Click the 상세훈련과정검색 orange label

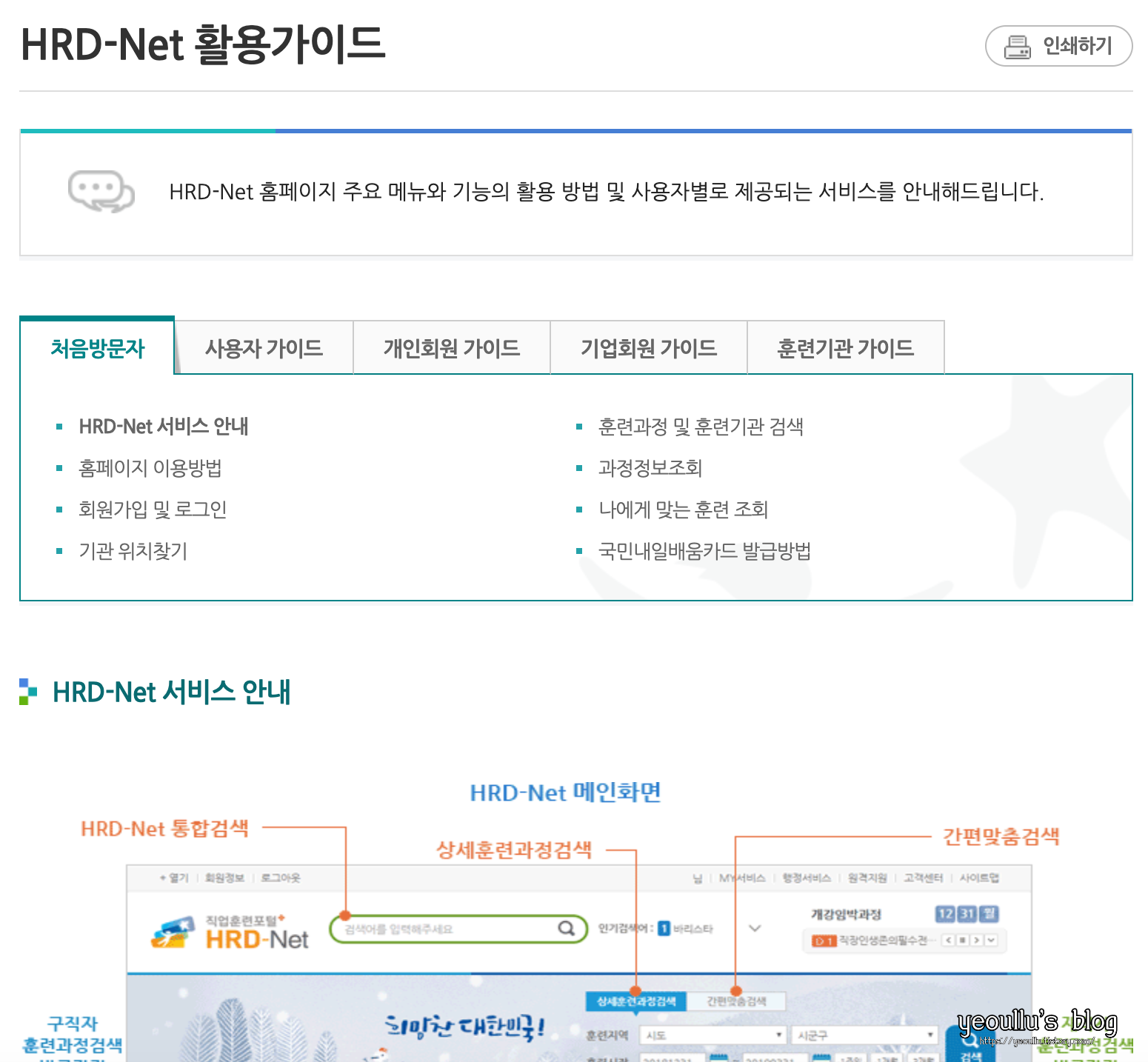coord(514,849)
